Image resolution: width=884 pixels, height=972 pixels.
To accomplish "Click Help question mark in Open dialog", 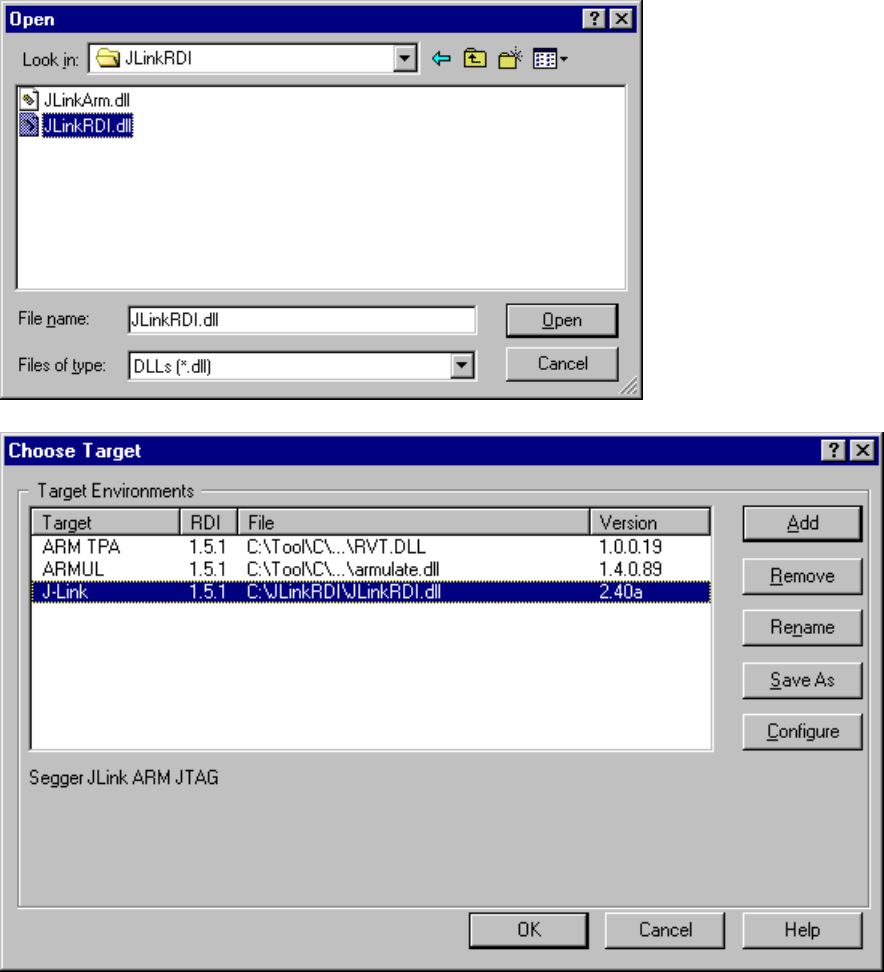I will click(594, 19).
